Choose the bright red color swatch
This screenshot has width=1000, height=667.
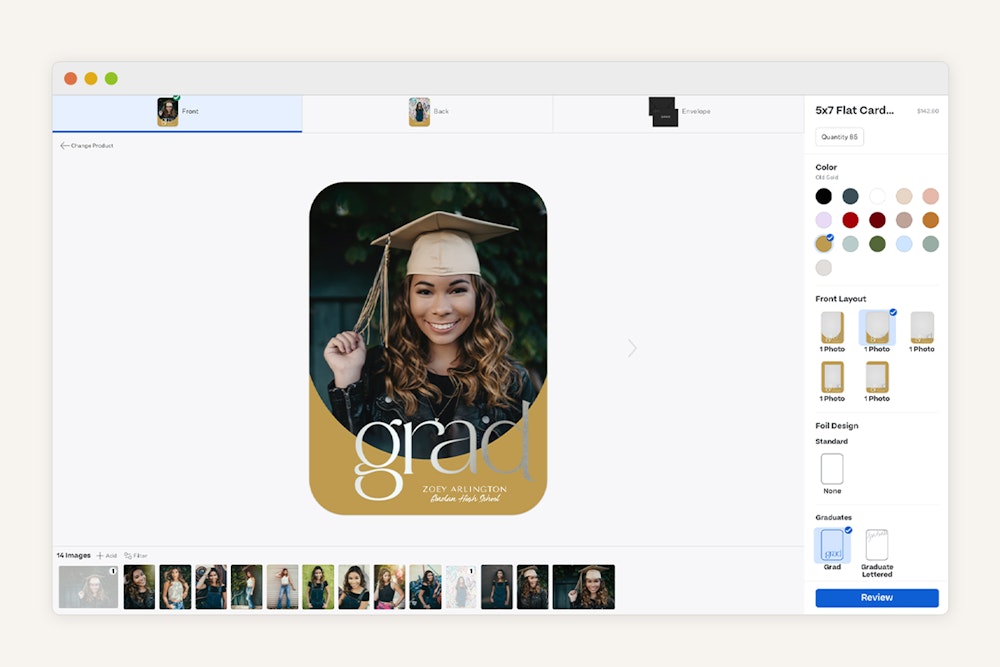click(x=850, y=220)
